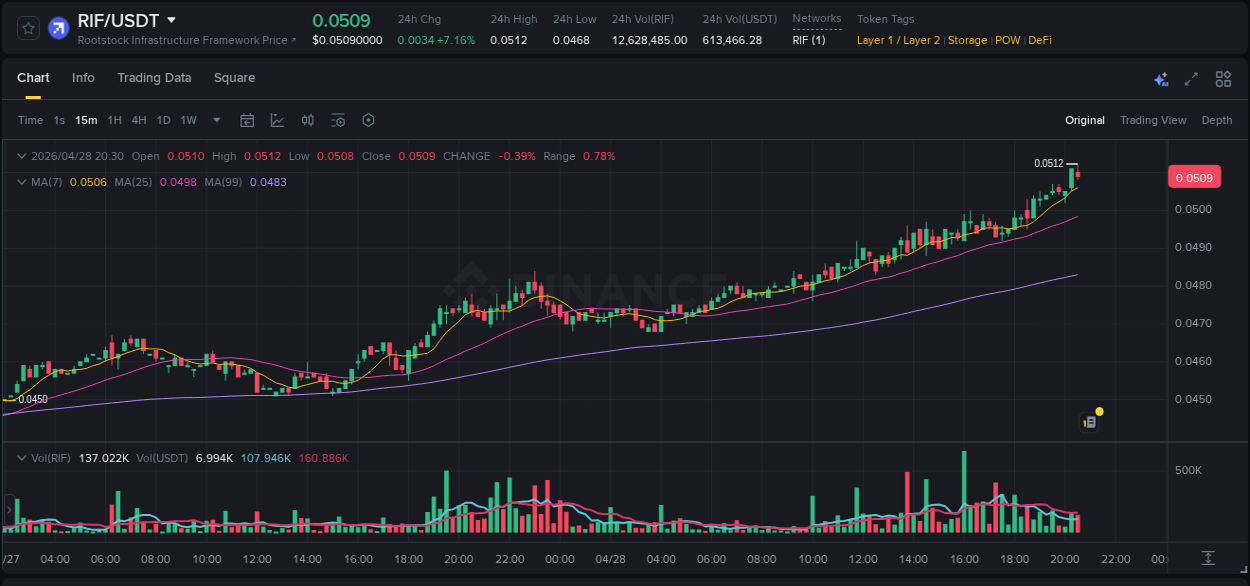This screenshot has width=1250, height=586.
Task: Collapse the MA indicator legend chevron
Action: point(22,182)
